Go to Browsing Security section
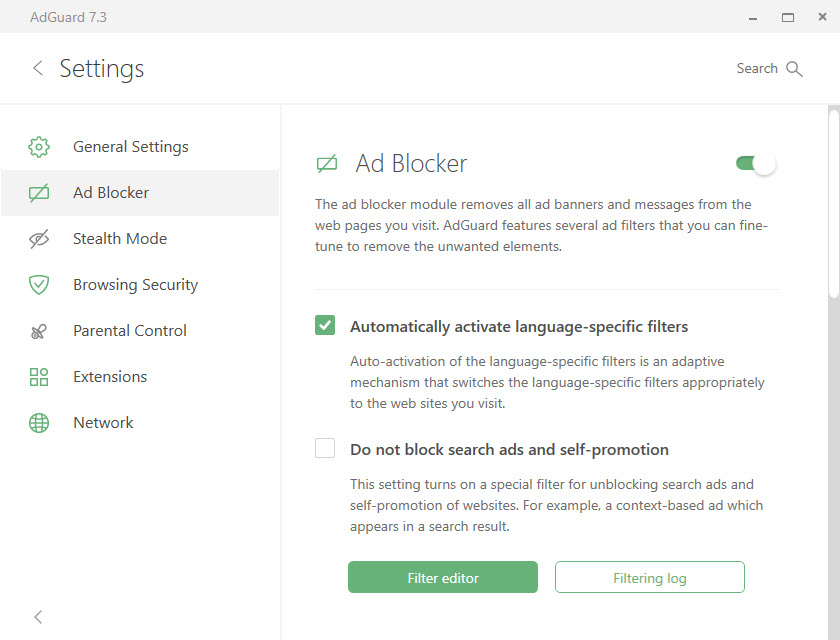 [140, 285]
